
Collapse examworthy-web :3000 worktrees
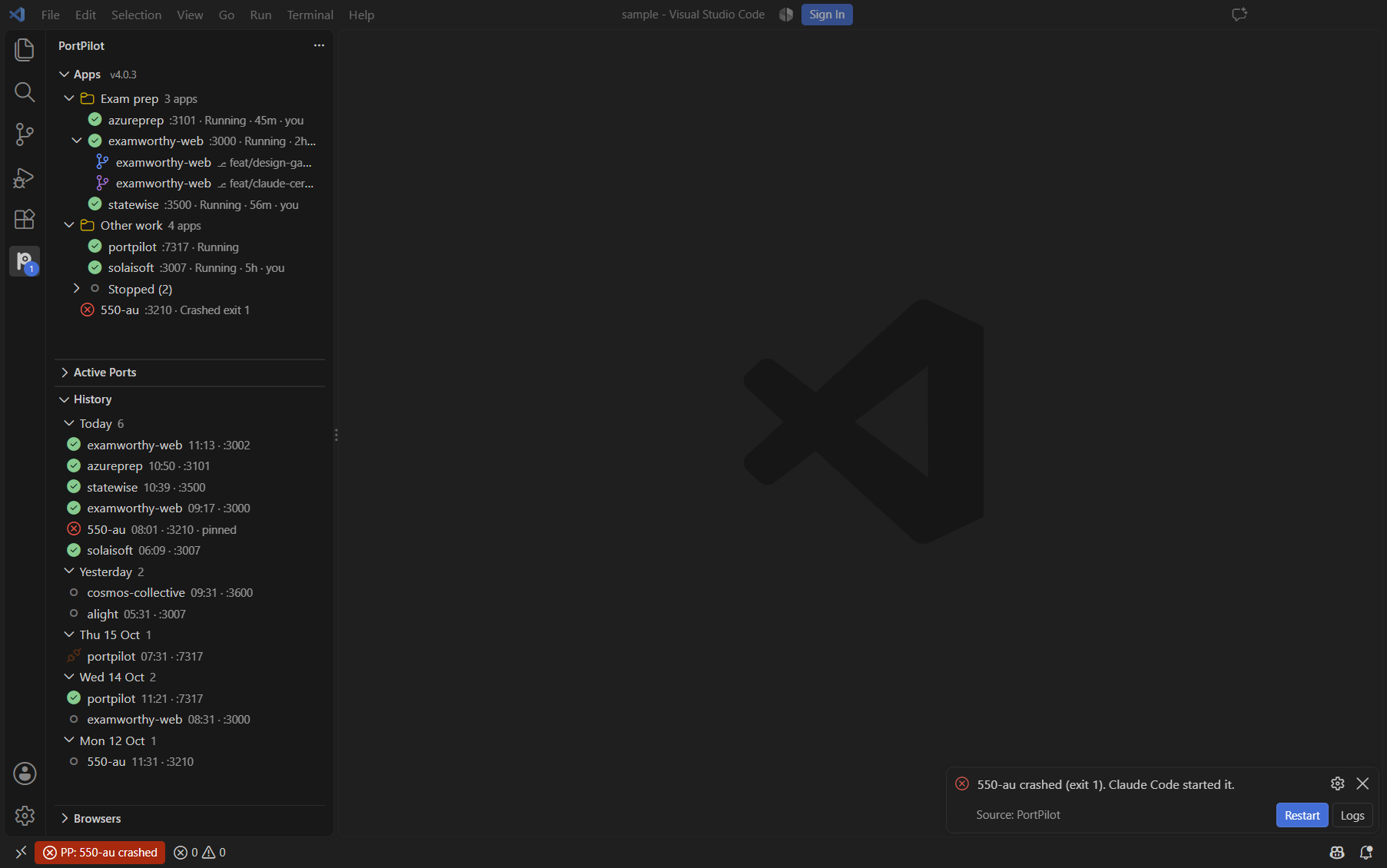[77, 141]
